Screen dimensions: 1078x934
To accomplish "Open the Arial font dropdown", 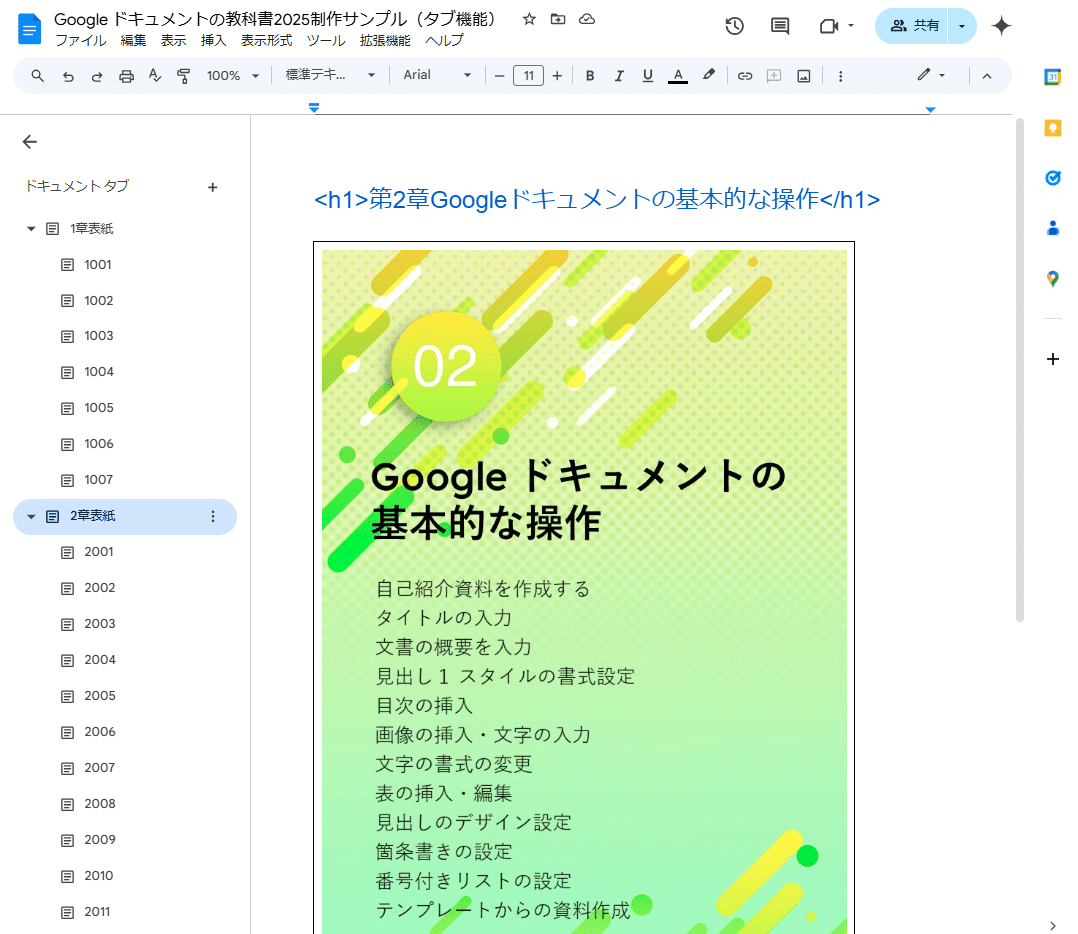I will [437, 75].
